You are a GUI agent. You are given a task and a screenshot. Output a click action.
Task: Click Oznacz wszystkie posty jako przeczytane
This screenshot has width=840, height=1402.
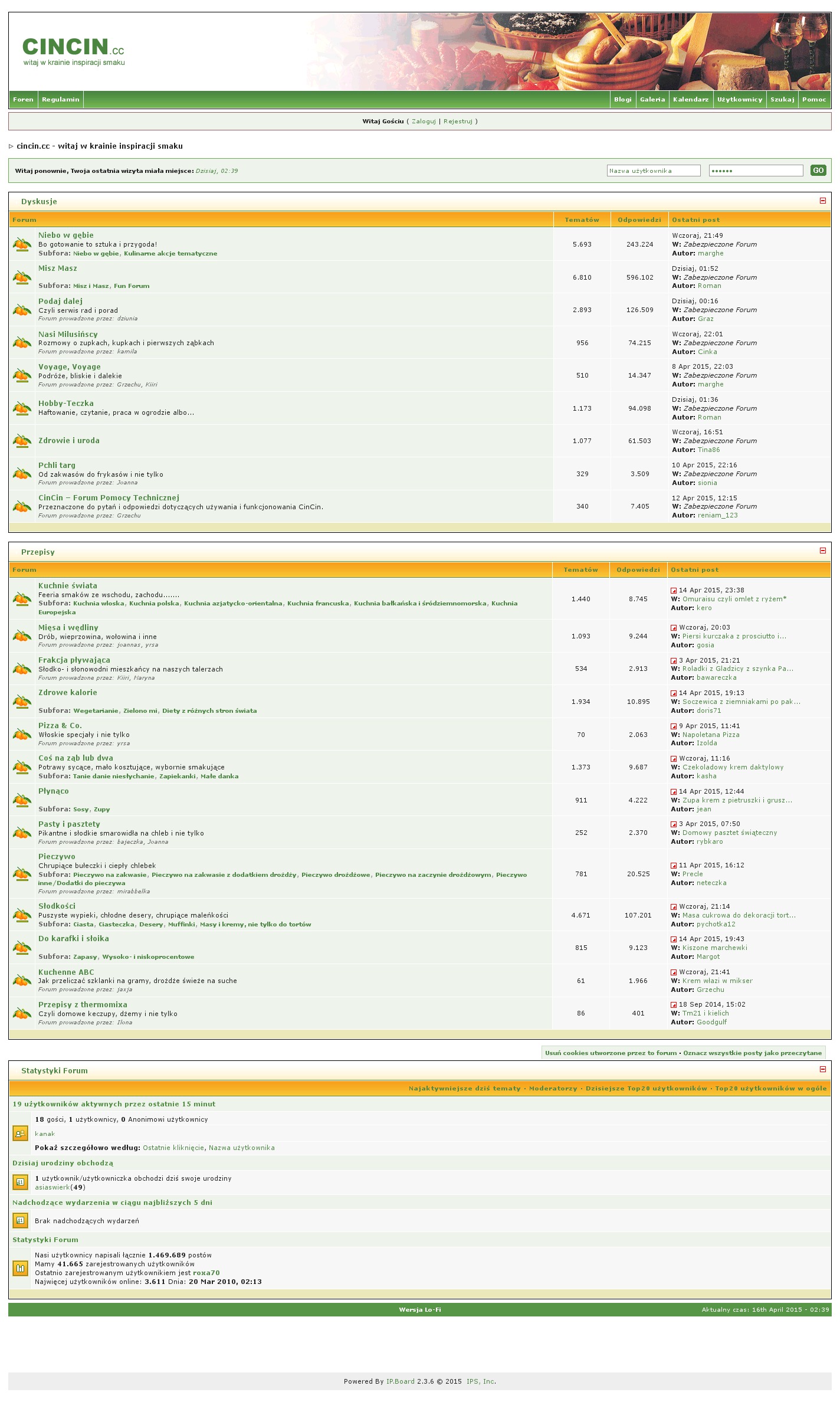(752, 1053)
